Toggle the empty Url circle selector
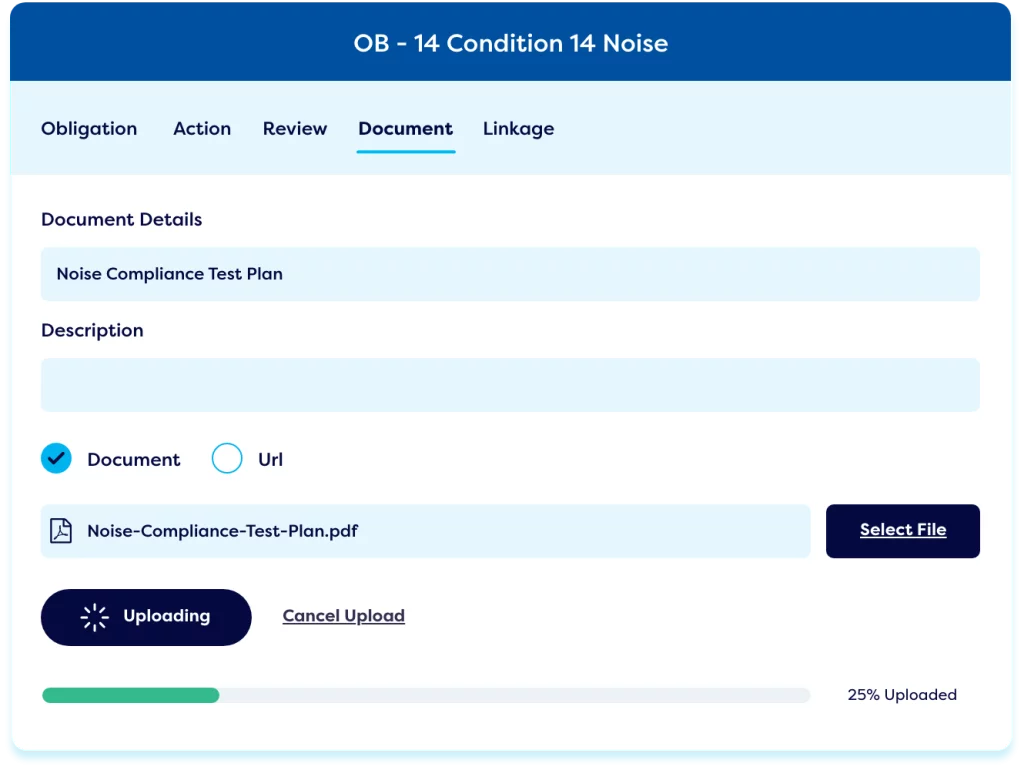 (227, 458)
